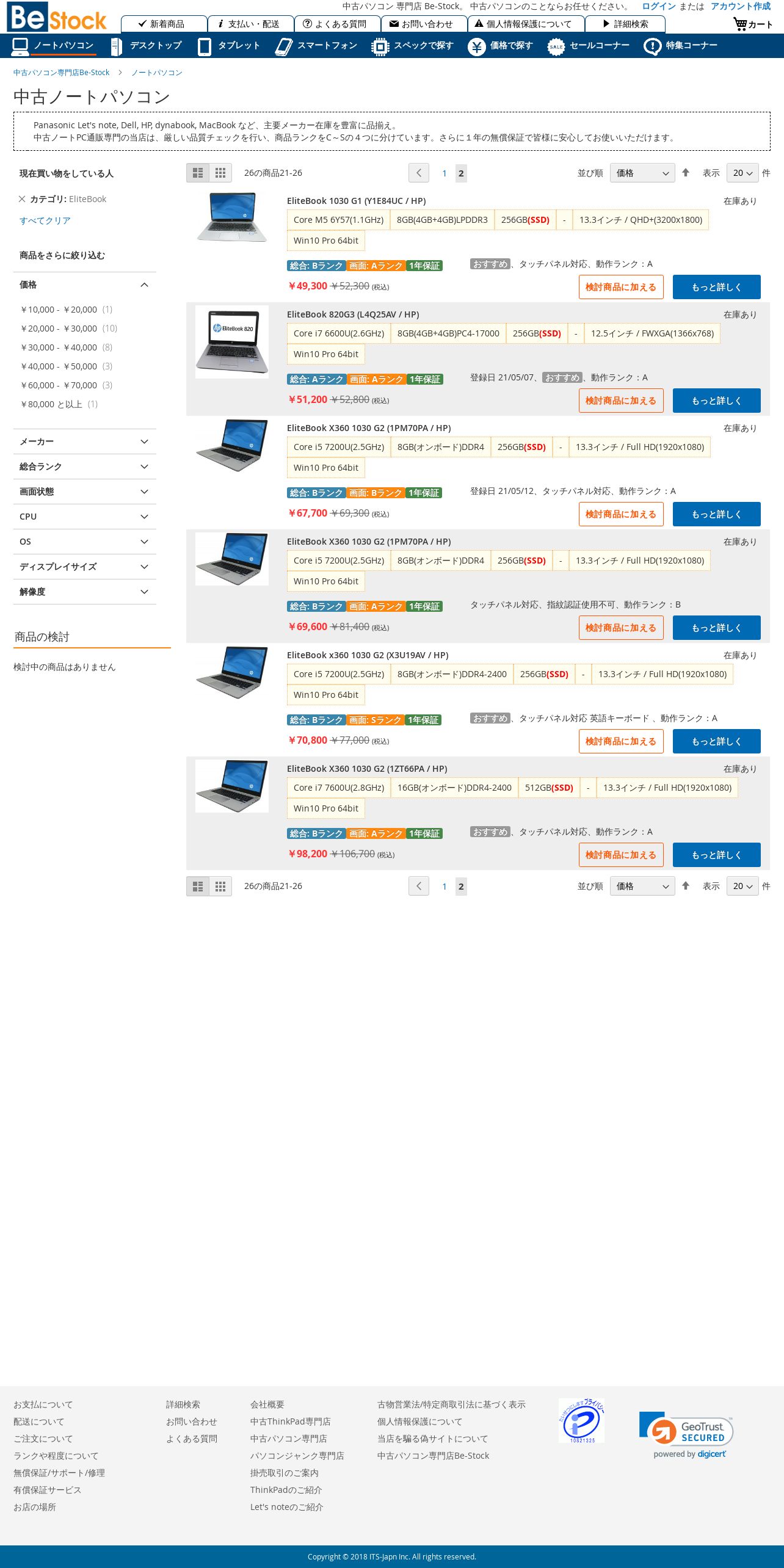Click もっと詳しく for ¥67,700 EliteBook X360

point(717,514)
